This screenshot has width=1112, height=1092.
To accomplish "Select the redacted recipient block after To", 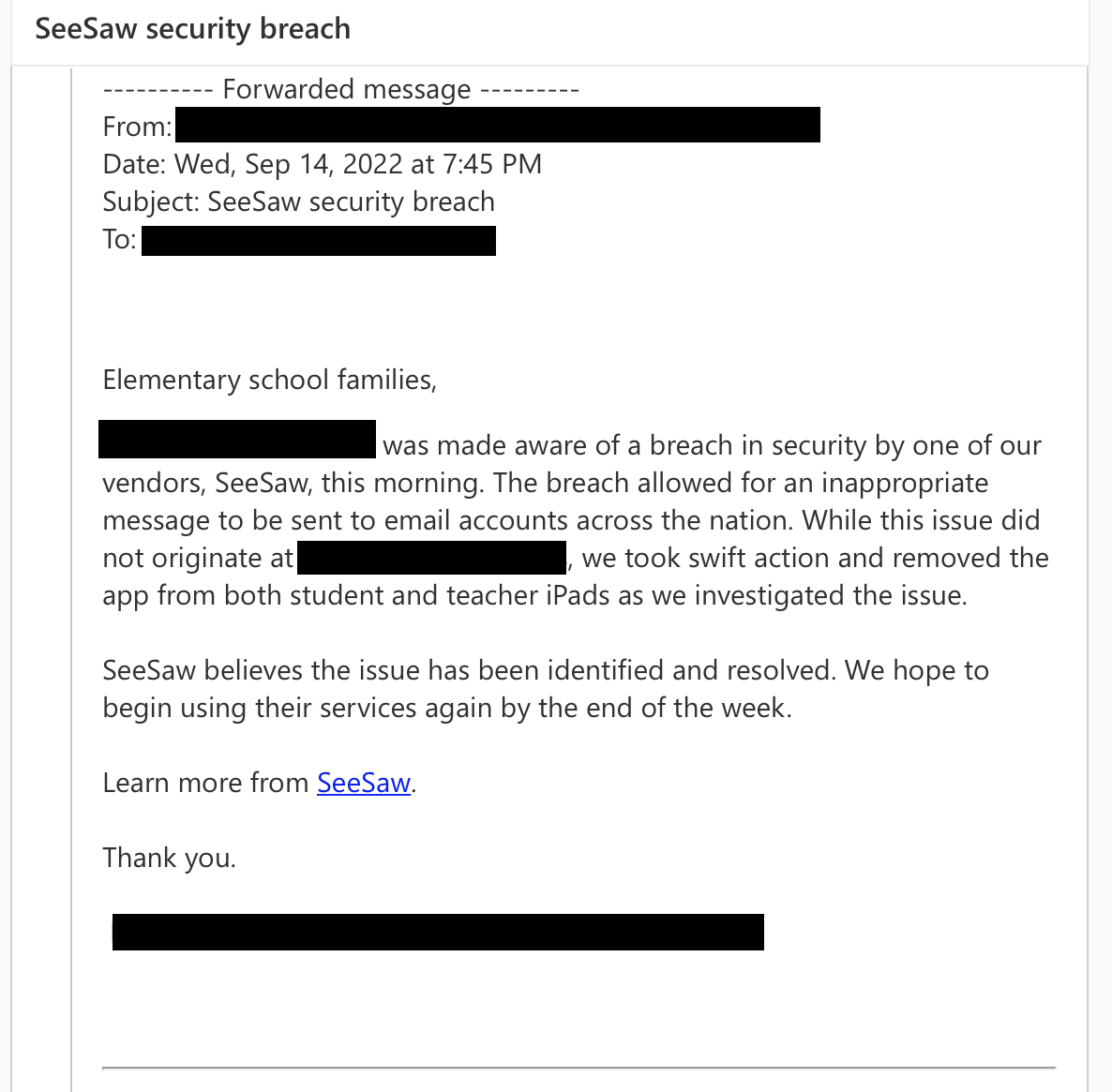I will coord(319,240).
